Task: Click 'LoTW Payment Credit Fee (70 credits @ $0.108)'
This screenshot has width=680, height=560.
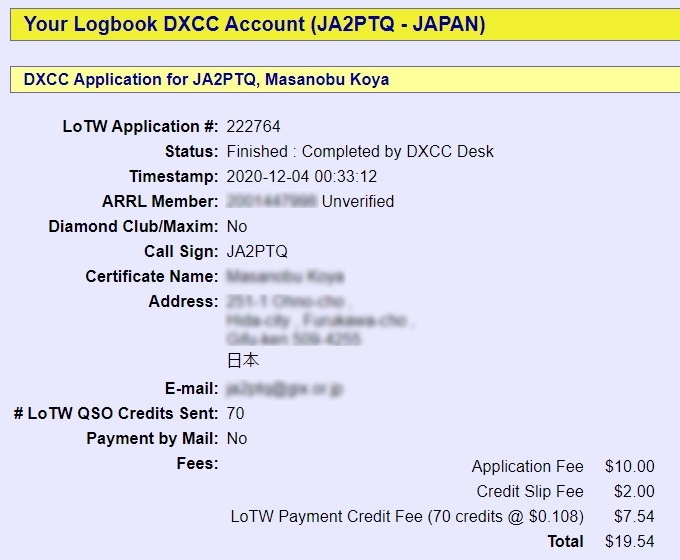Action: 407,517
